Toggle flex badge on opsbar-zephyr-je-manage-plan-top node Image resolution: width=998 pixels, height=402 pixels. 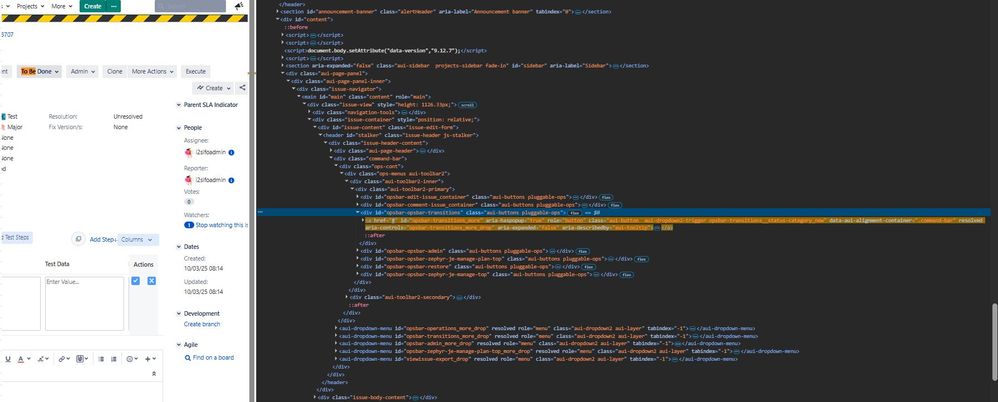click(x=641, y=259)
